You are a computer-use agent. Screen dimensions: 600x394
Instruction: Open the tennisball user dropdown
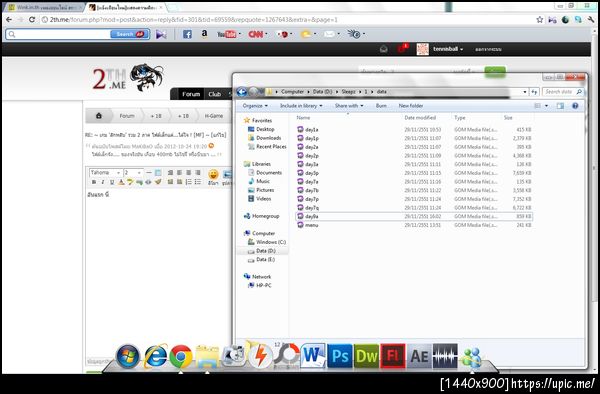pos(448,49)
